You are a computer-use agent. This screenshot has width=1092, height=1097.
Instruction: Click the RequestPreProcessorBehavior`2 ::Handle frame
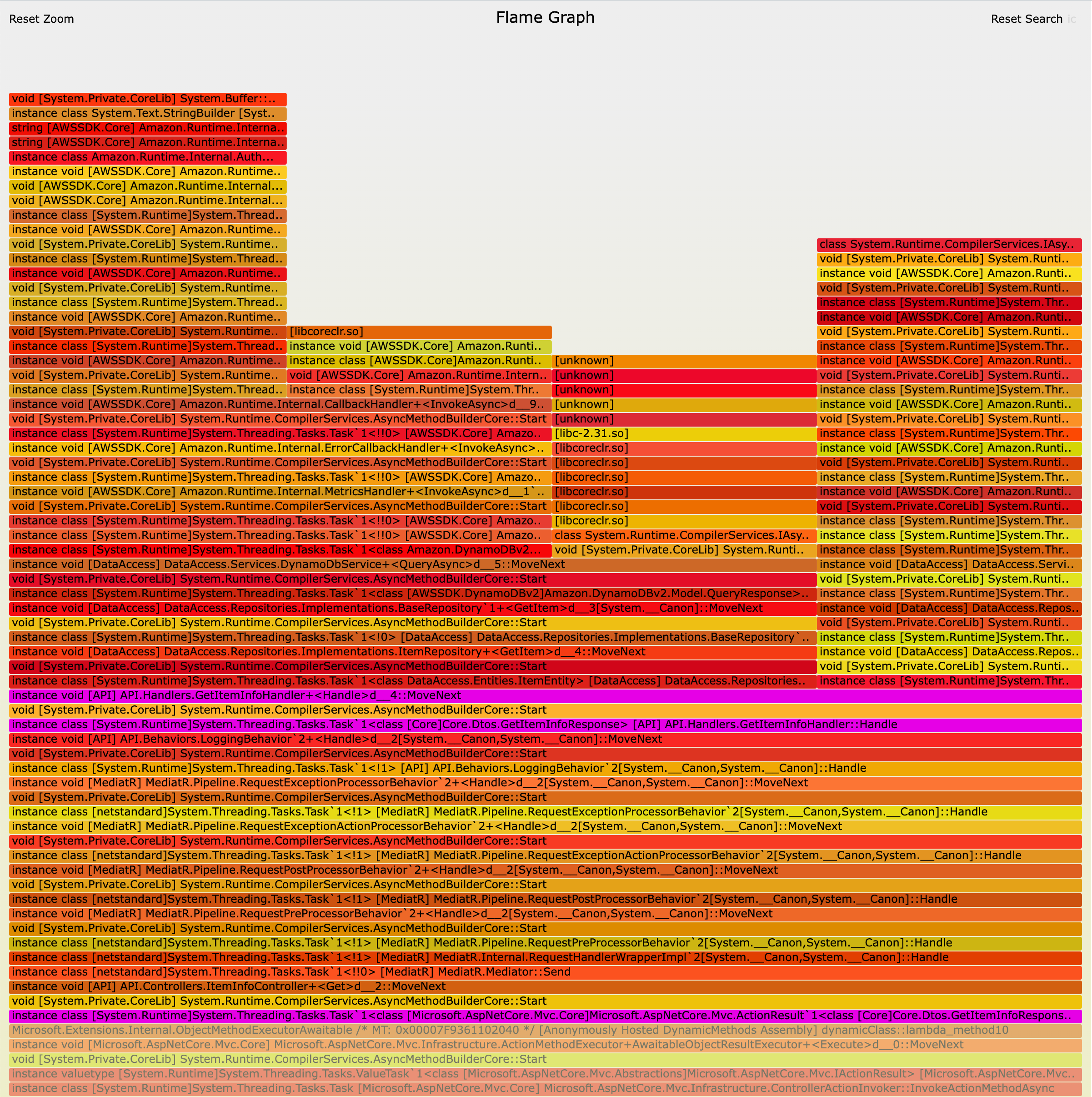point(546,943)
